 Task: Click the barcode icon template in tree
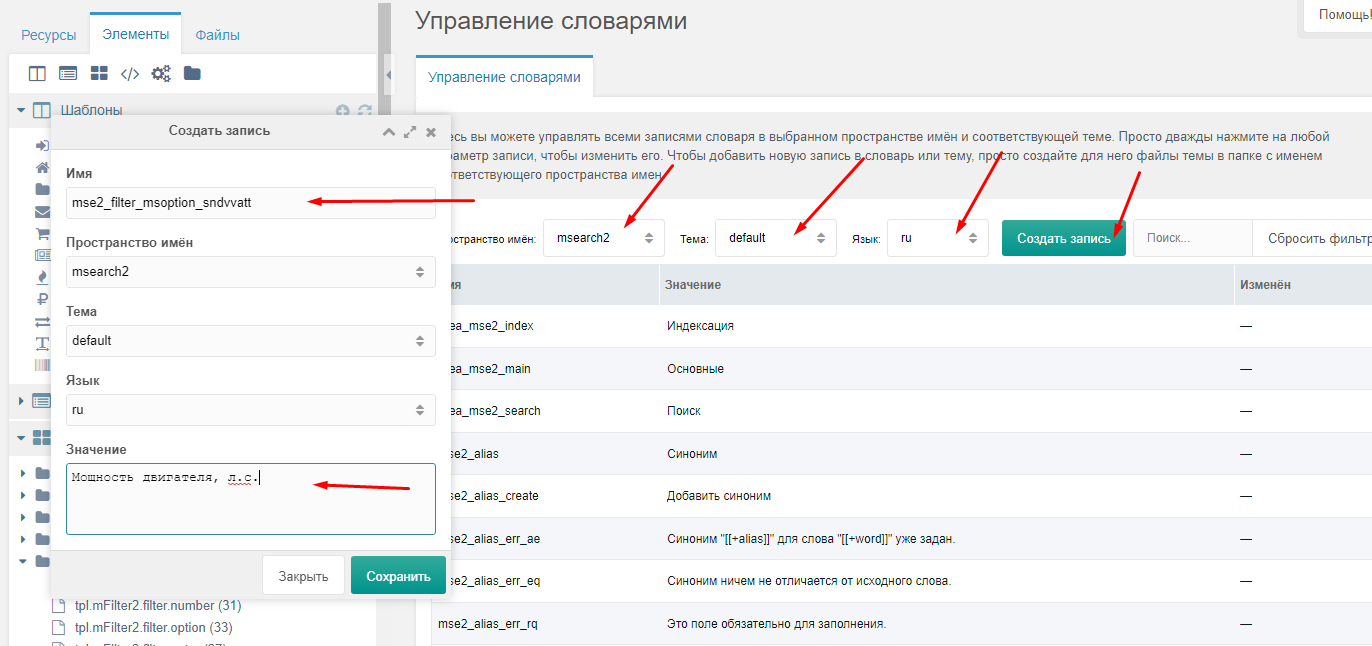click(42, 365)
